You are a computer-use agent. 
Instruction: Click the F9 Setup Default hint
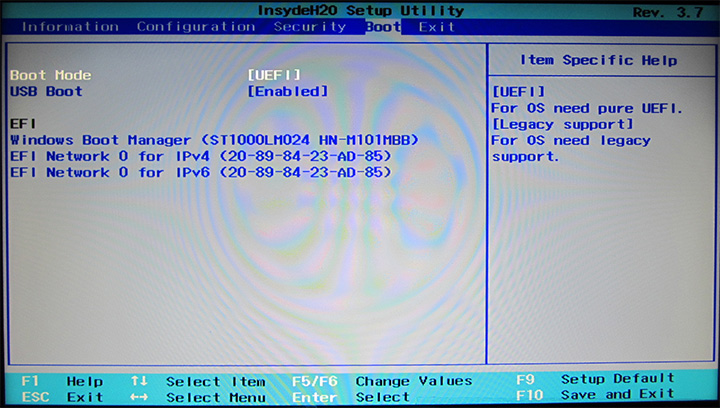[x=595, y=379]
